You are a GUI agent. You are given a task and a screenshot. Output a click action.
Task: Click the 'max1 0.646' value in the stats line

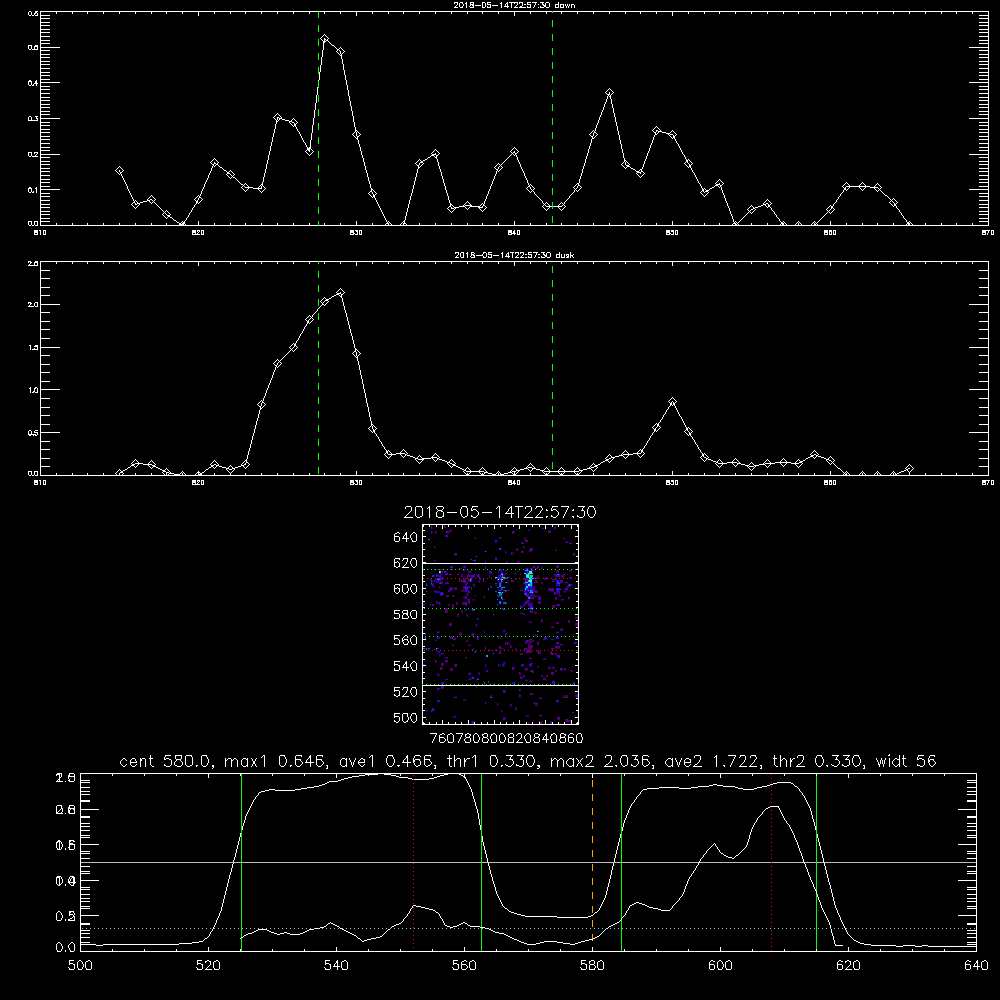pos(274,761)
